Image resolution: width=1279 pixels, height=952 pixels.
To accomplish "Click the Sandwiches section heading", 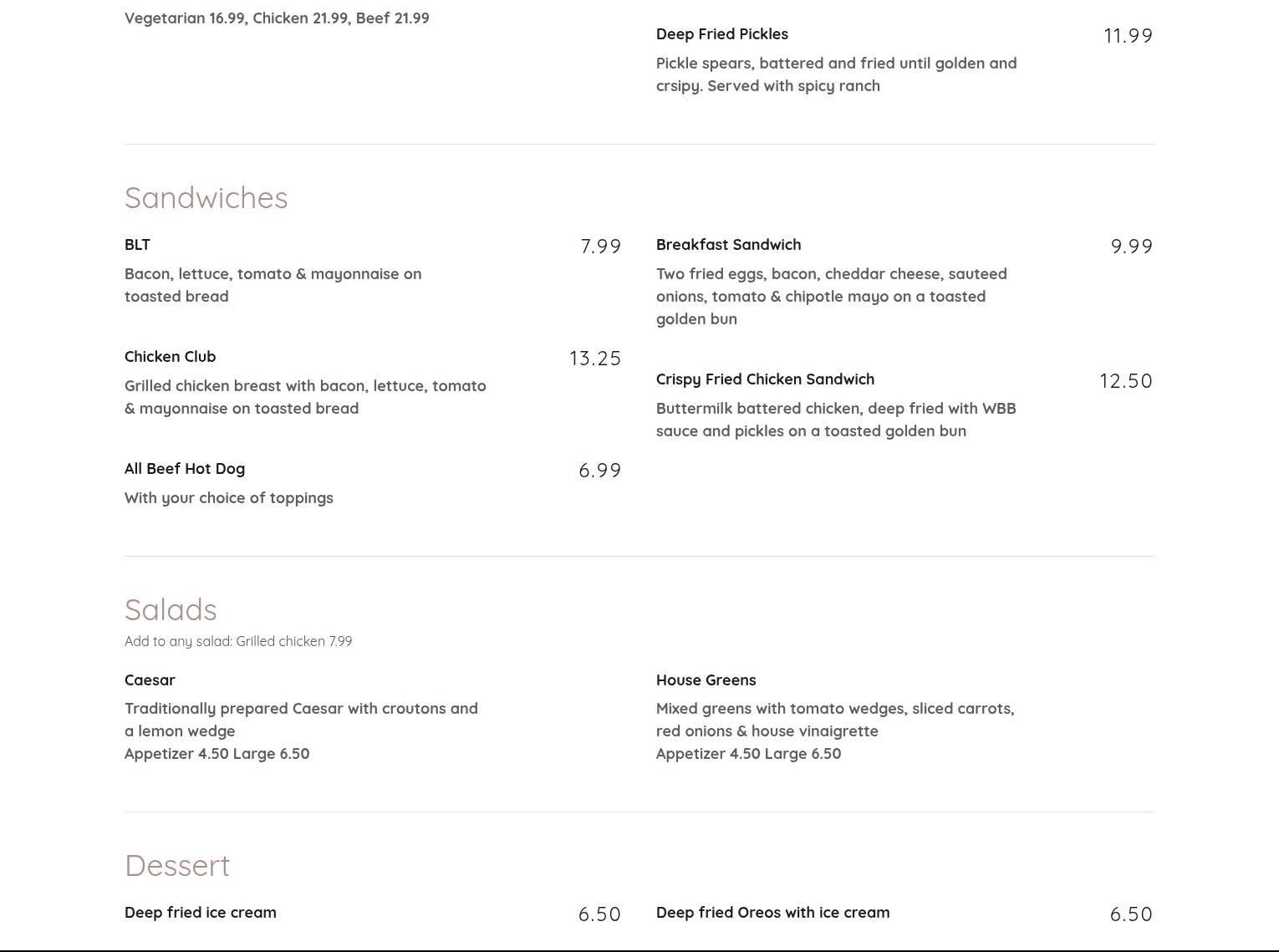I will point(206,198).
